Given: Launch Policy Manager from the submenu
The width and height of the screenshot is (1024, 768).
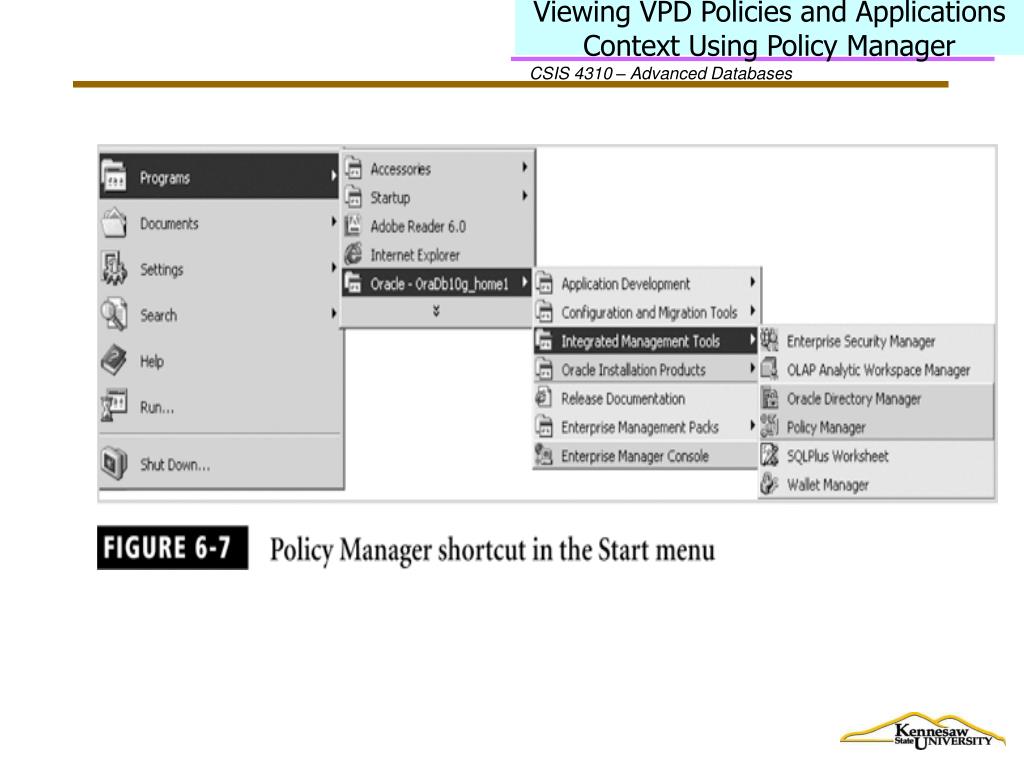Looking at the screenshot, I should pyautogui.click(x=876, y=427).
